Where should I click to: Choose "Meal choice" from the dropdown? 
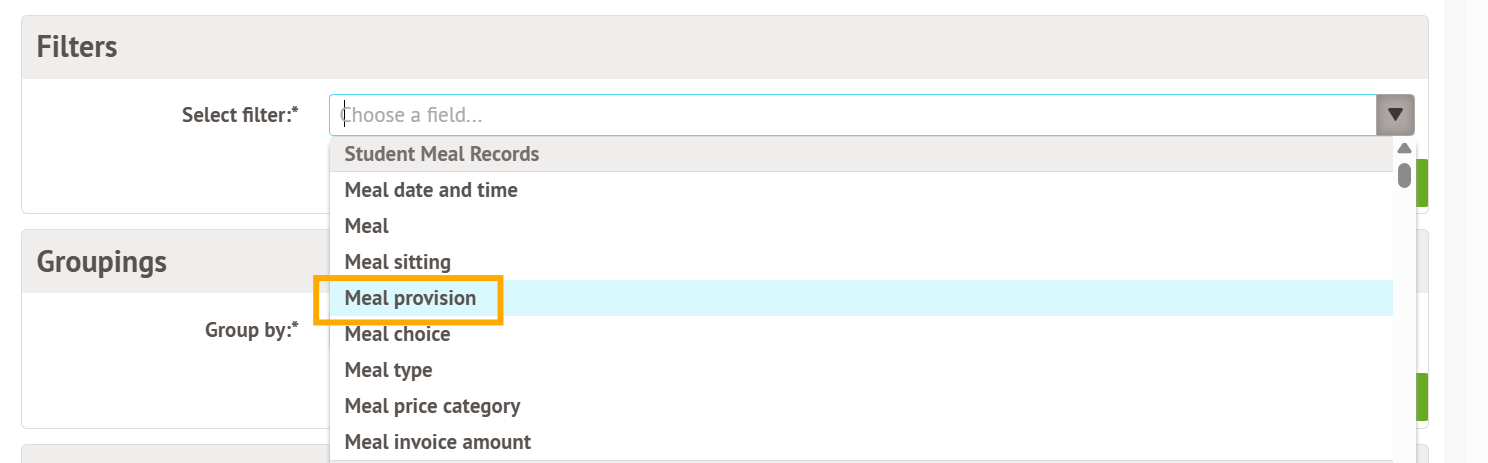point(397,334)
